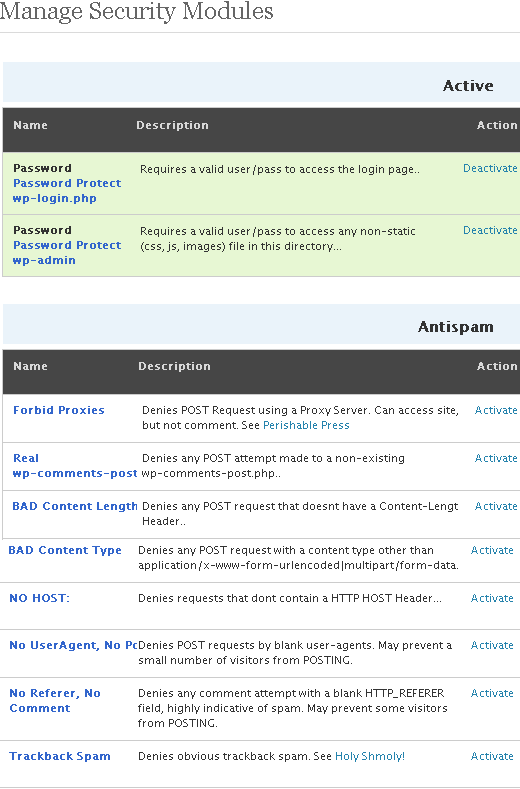The width and height of the screenshot is (520, 789).
Task: Follow the Holy Shmoly! link
Action: pyautogui.click(x=370, y=756)
